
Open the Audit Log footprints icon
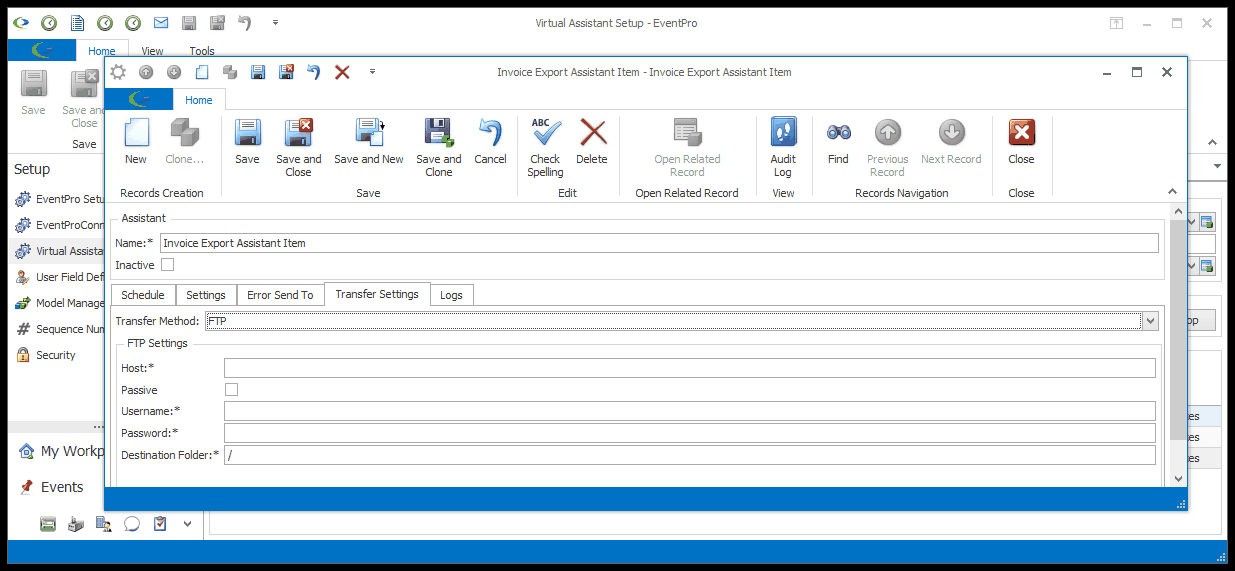[783, 133]
